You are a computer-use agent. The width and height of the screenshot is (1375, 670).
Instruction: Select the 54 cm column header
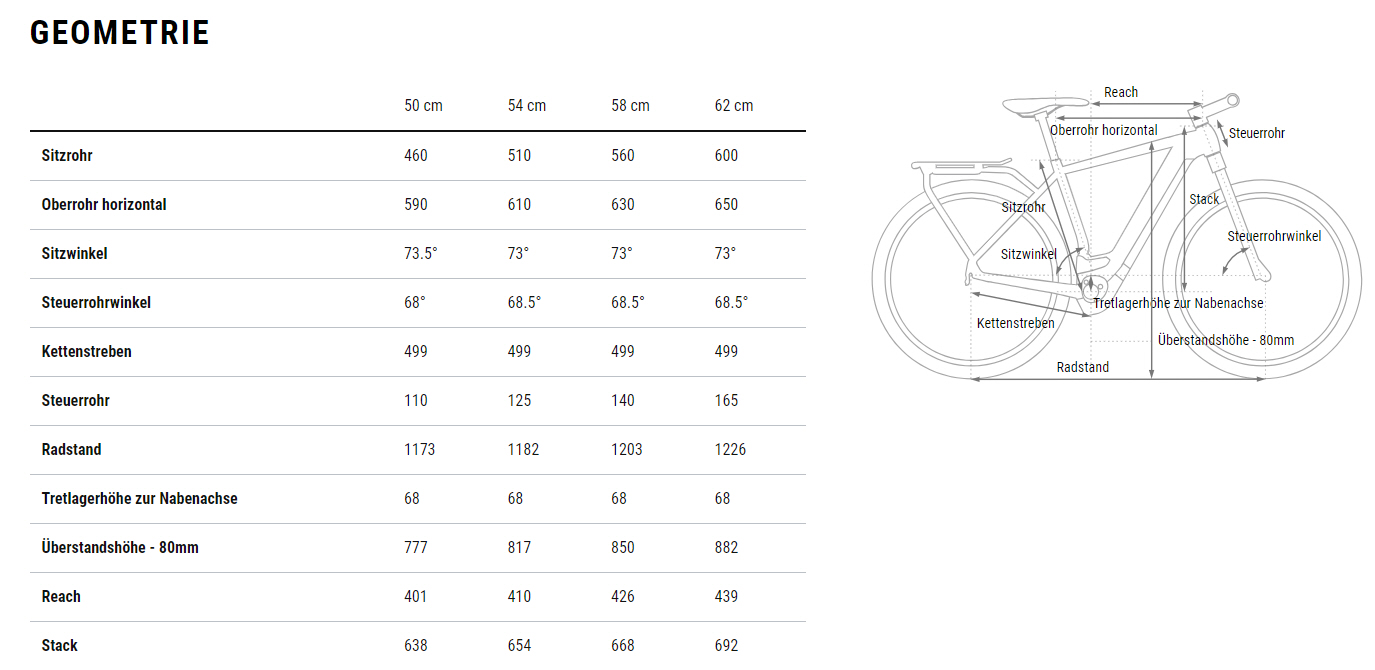pos(527,106)
